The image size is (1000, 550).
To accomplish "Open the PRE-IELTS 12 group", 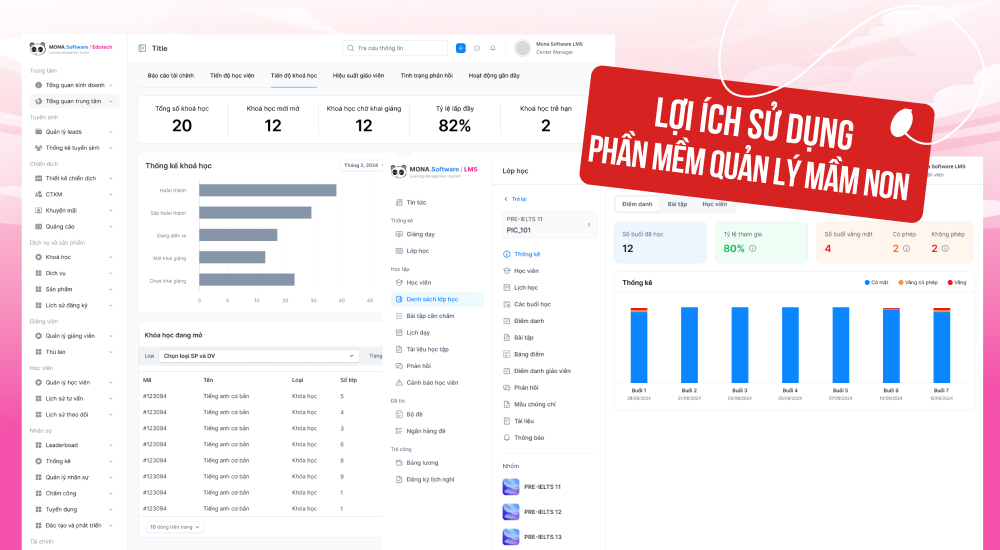I will tap(533, 512).
